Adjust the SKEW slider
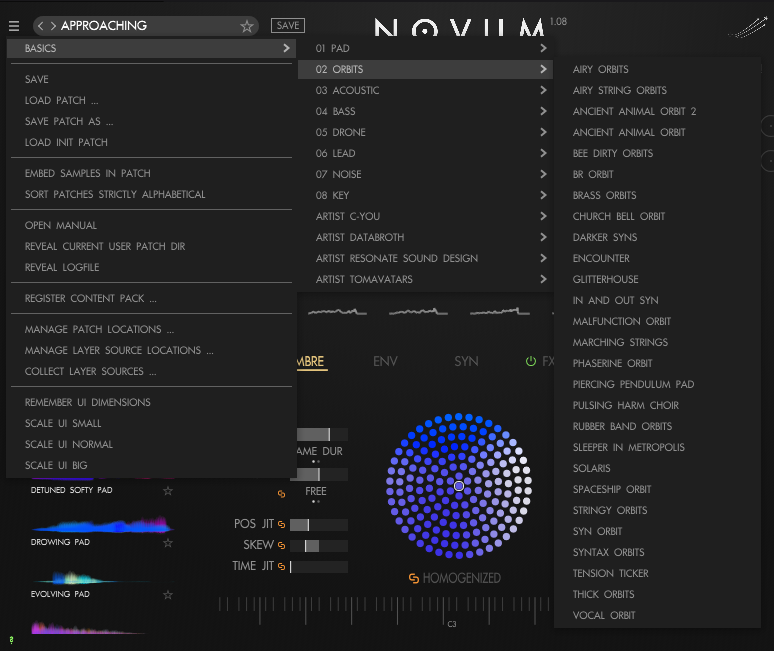 319,545
